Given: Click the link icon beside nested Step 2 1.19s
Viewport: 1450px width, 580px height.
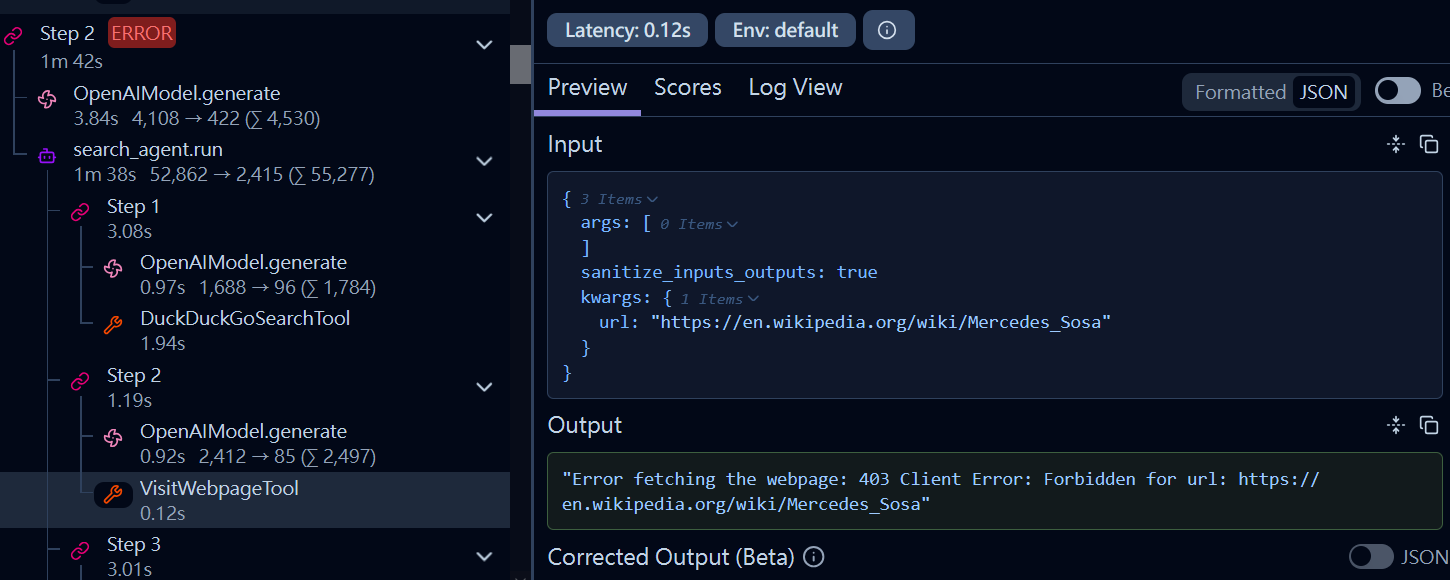Looking at the screenshot, I should 80,380.
